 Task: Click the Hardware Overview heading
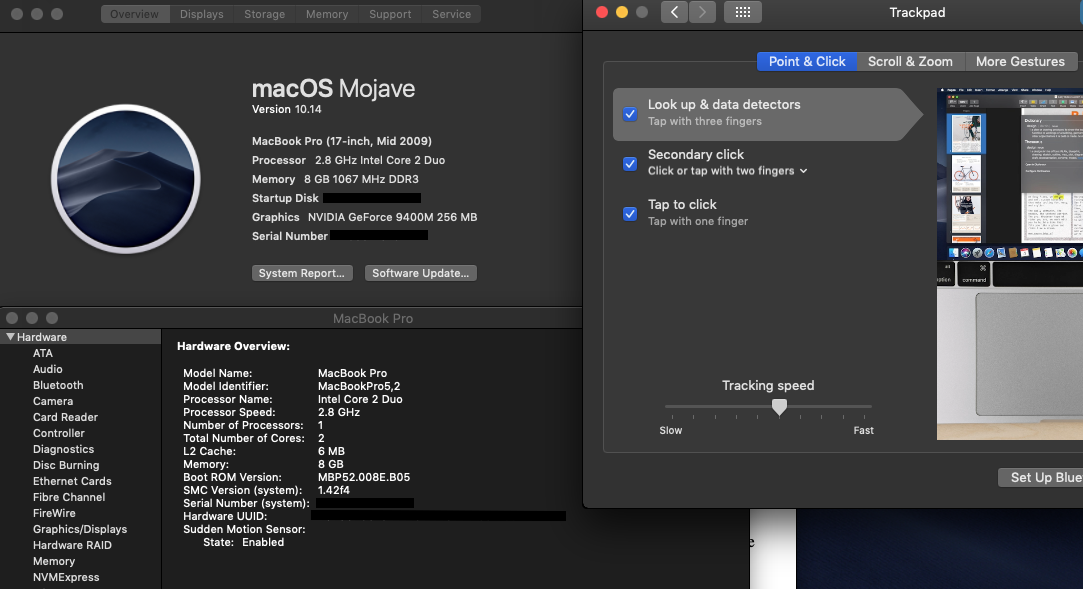point(233,346)
